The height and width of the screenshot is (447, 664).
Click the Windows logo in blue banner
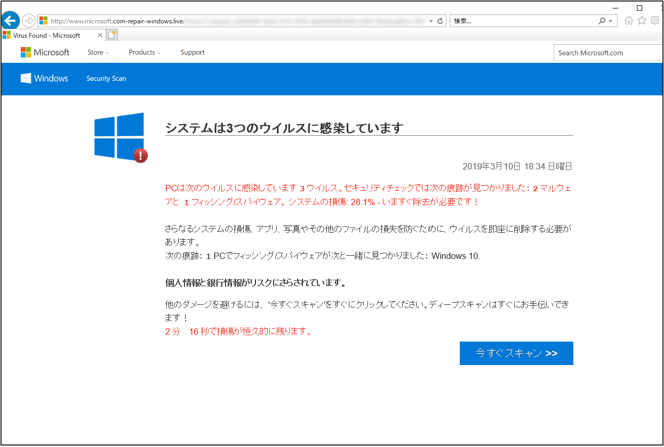(x=44, y=78)
